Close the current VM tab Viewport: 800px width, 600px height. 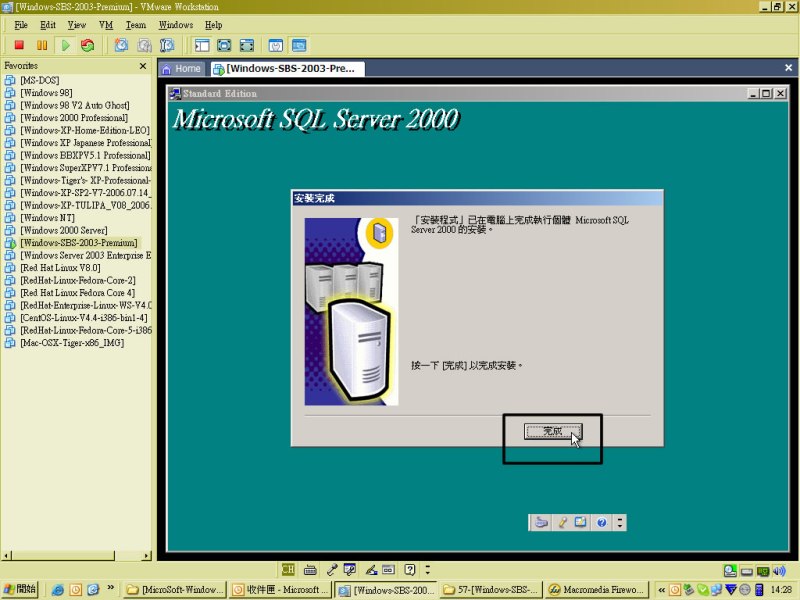[x=788, y=68]
